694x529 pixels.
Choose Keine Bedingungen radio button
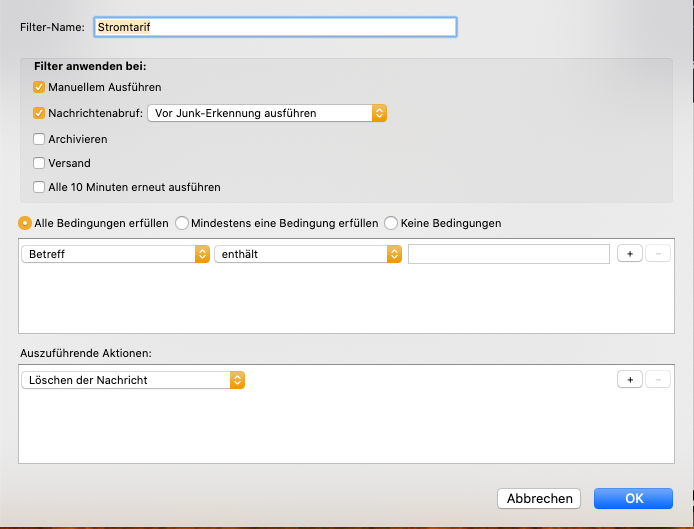pyautogui.click(x=391, y=223)
